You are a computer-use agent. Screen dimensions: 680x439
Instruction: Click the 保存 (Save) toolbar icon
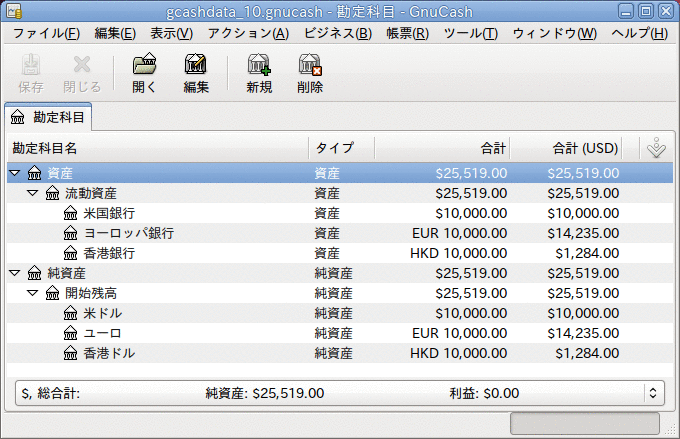tap(30, 65)
